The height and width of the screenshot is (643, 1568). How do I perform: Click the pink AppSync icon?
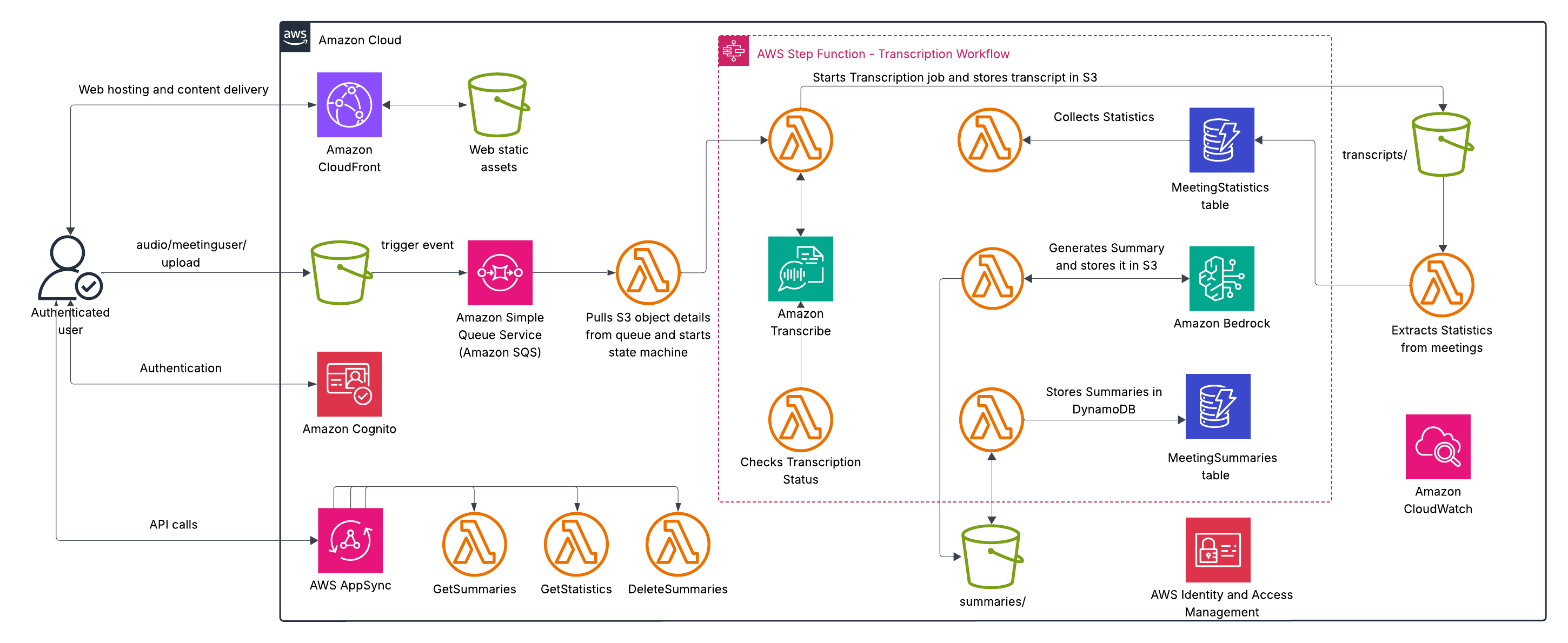350,540
